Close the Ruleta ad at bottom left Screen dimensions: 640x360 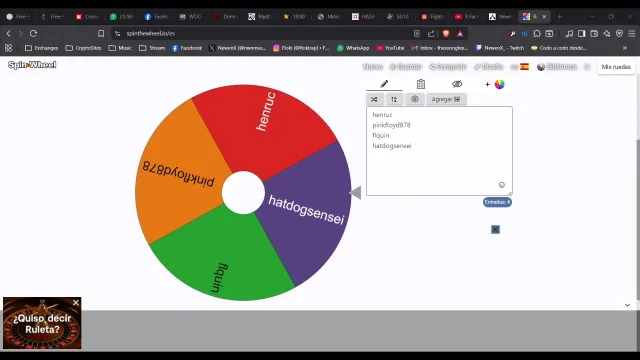click(76, 302)
